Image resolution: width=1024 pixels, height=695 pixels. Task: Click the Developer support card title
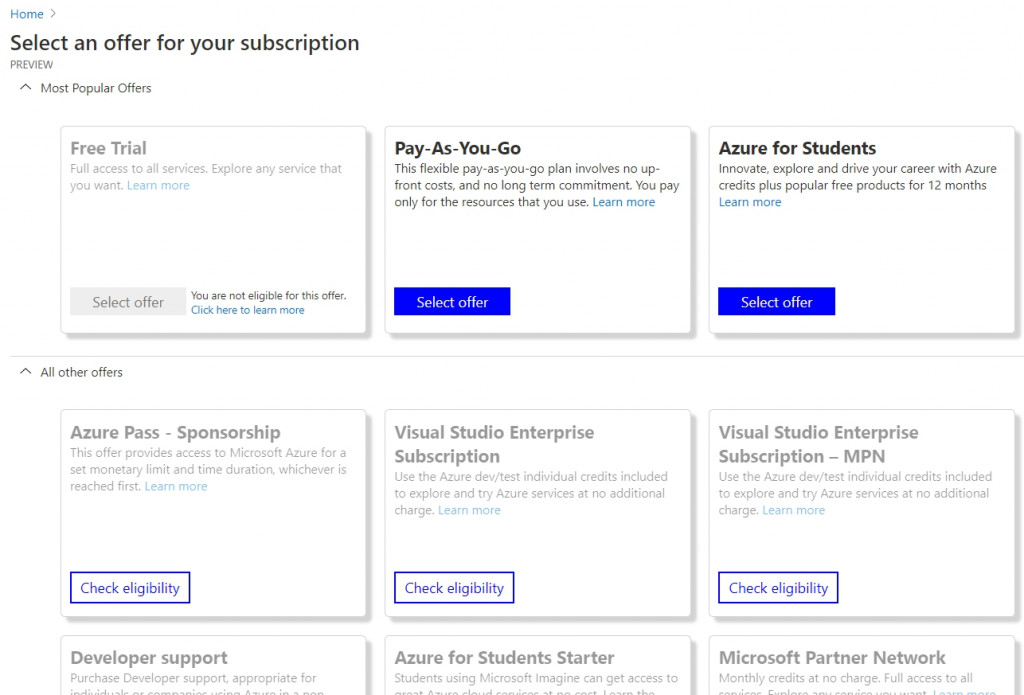tap(149, 658)
